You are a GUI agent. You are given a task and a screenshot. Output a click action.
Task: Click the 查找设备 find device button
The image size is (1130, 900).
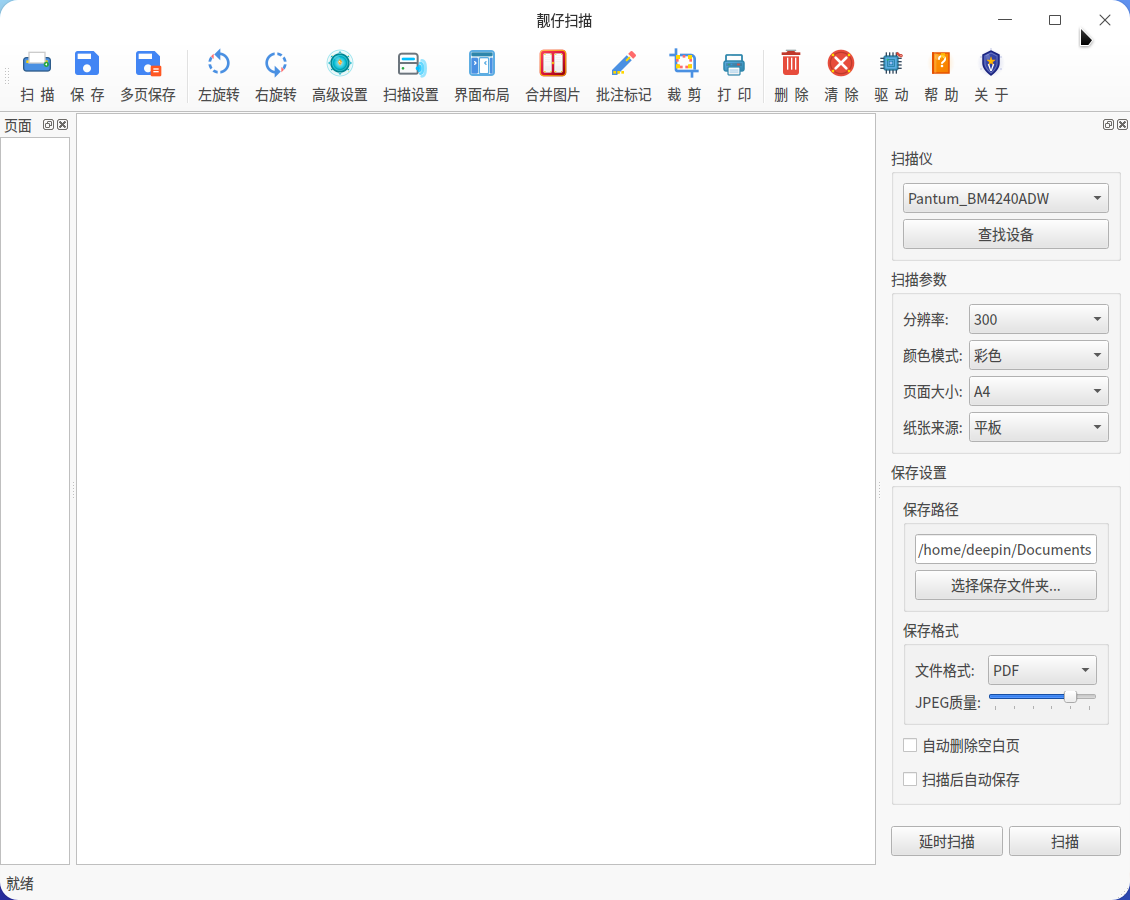click(x=1005, y=234)
